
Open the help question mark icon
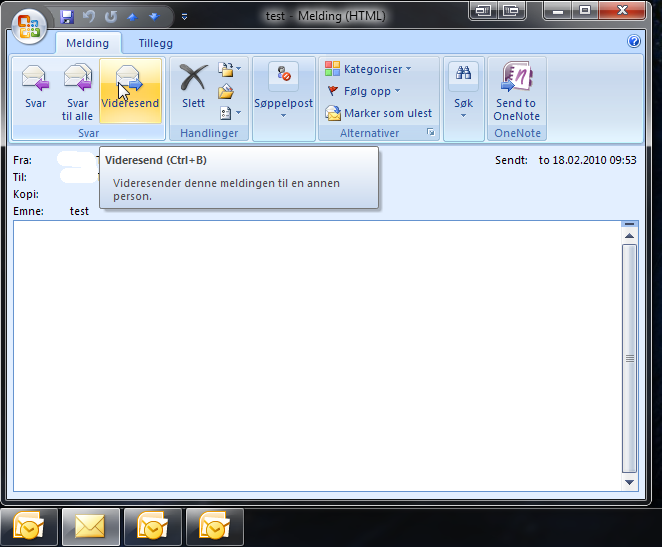click(633, 42)
